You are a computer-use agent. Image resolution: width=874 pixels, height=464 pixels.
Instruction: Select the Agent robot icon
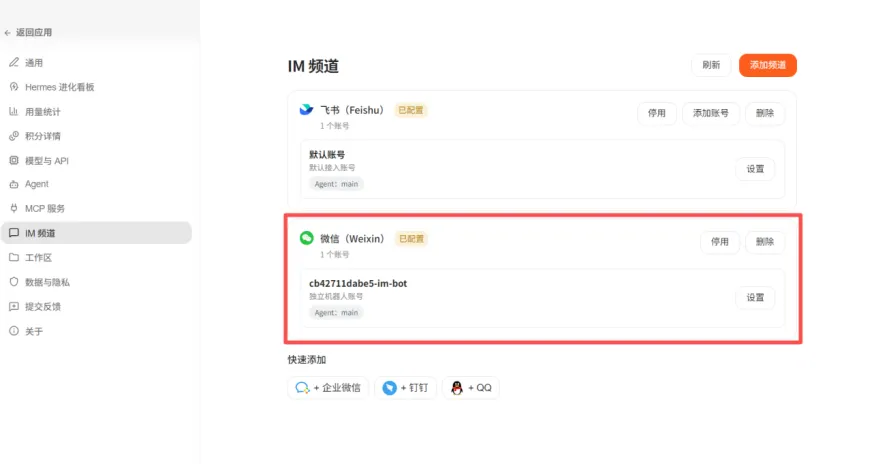tap(14, 184)
